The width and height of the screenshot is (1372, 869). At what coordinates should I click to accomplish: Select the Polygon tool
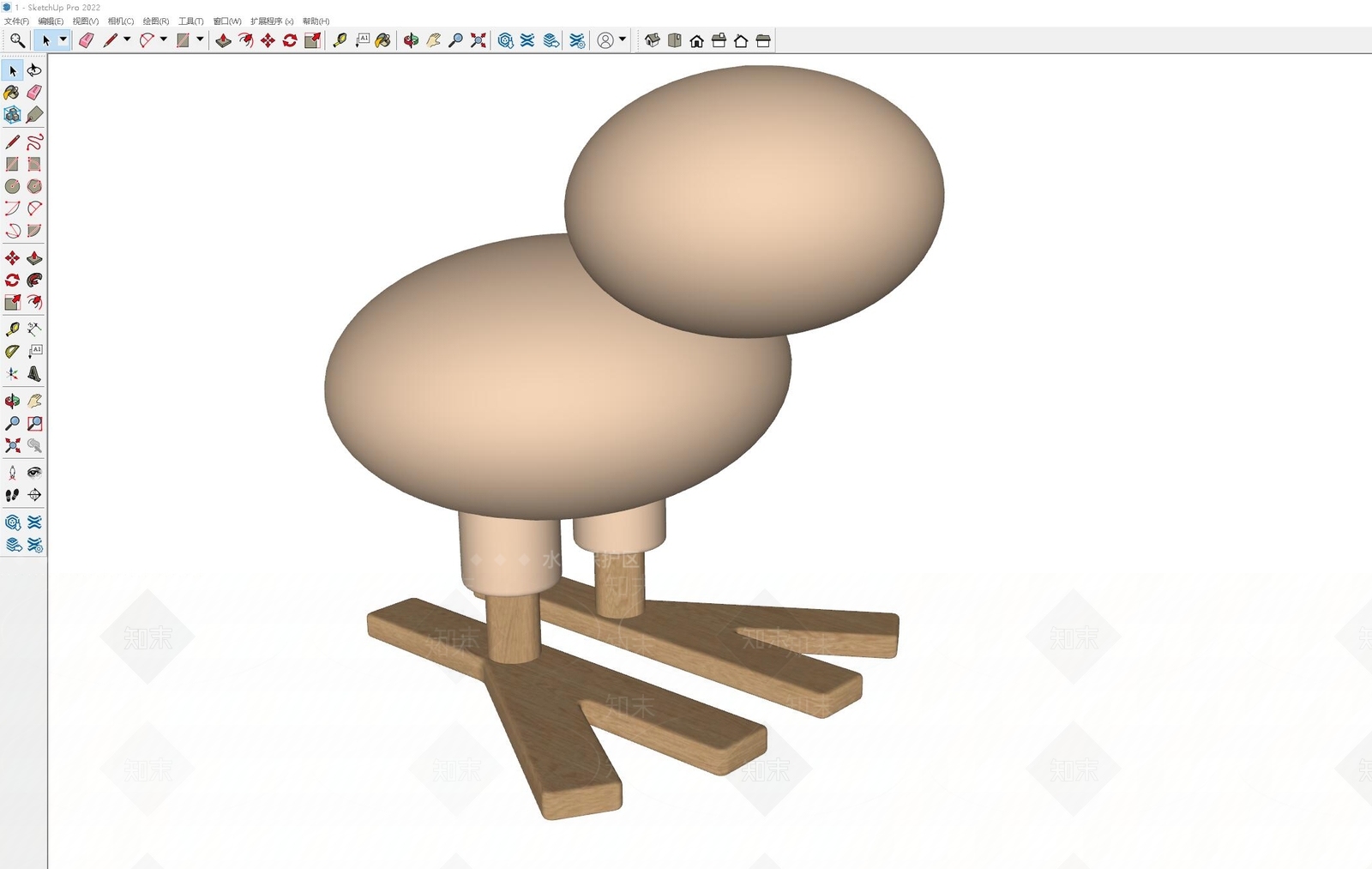click(x=34, y=186)
